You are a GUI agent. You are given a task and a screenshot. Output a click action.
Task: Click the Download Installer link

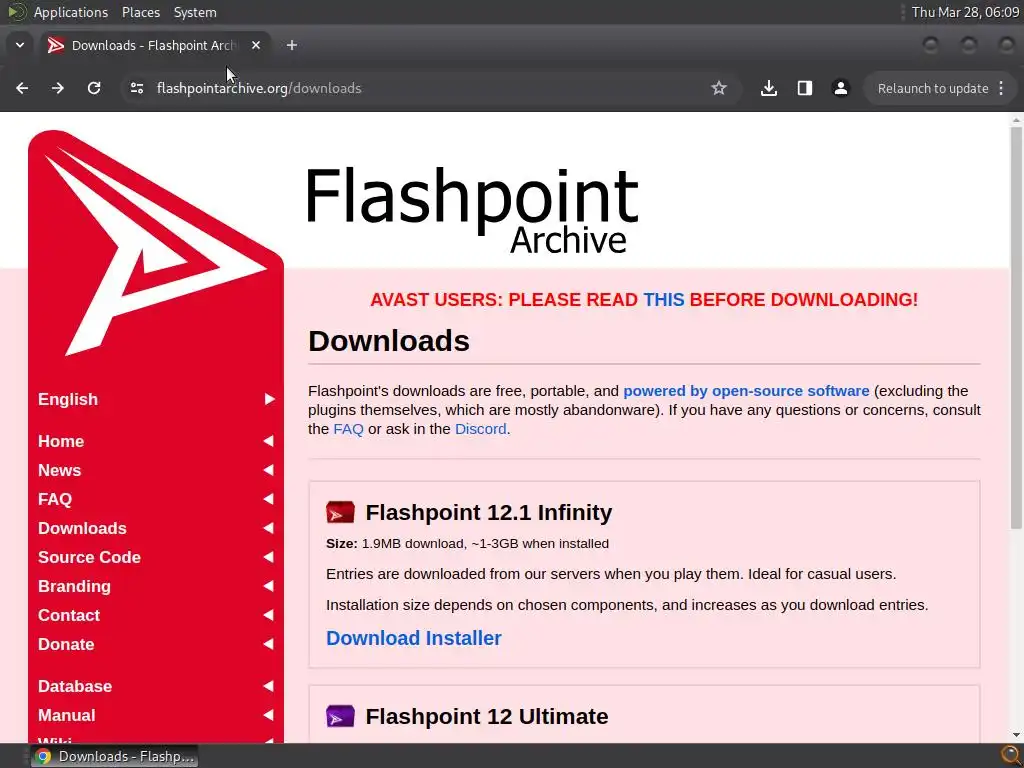(413, 638)
